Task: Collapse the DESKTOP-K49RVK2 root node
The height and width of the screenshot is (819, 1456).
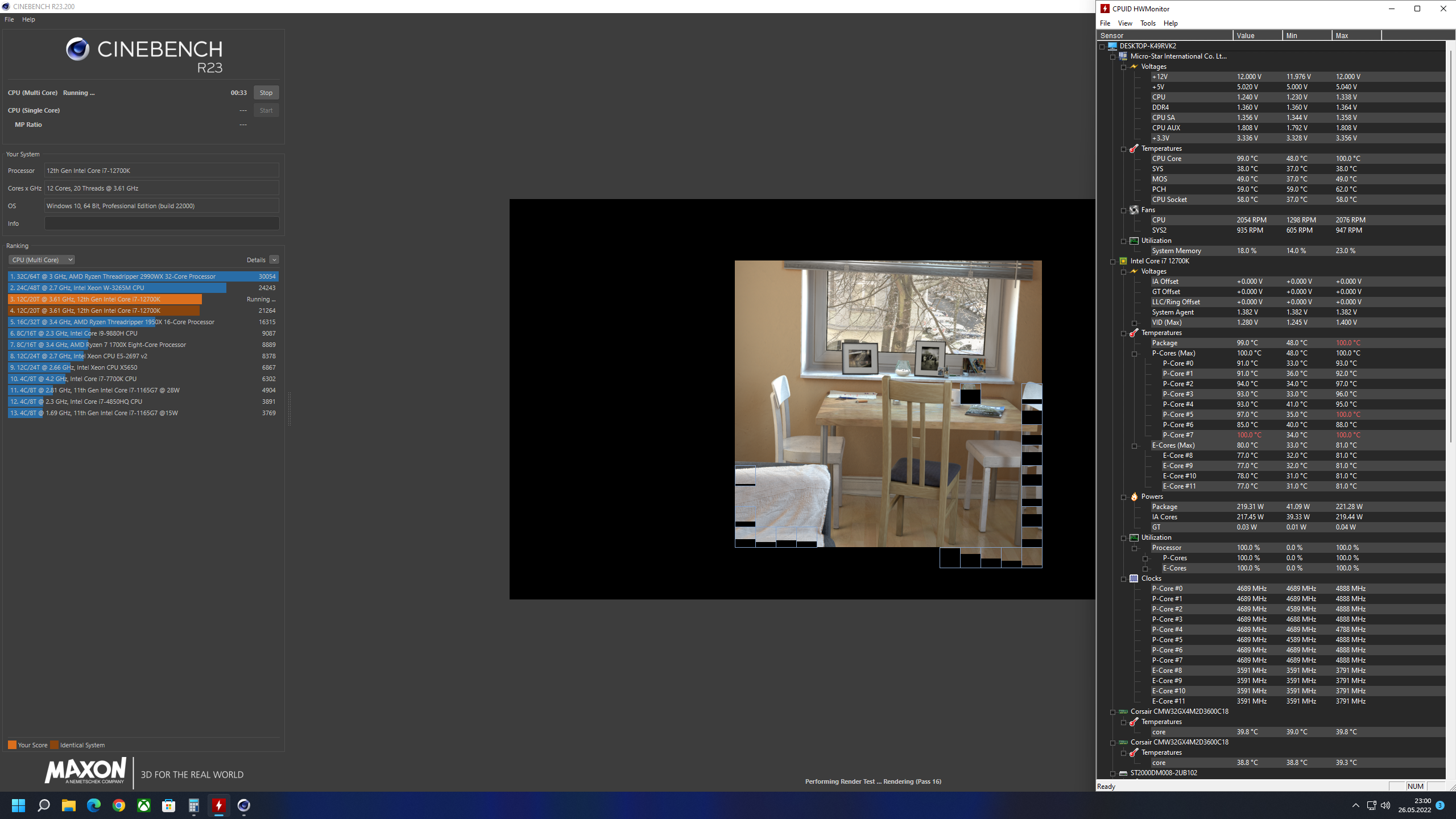Action: (x=1102, y=47)
